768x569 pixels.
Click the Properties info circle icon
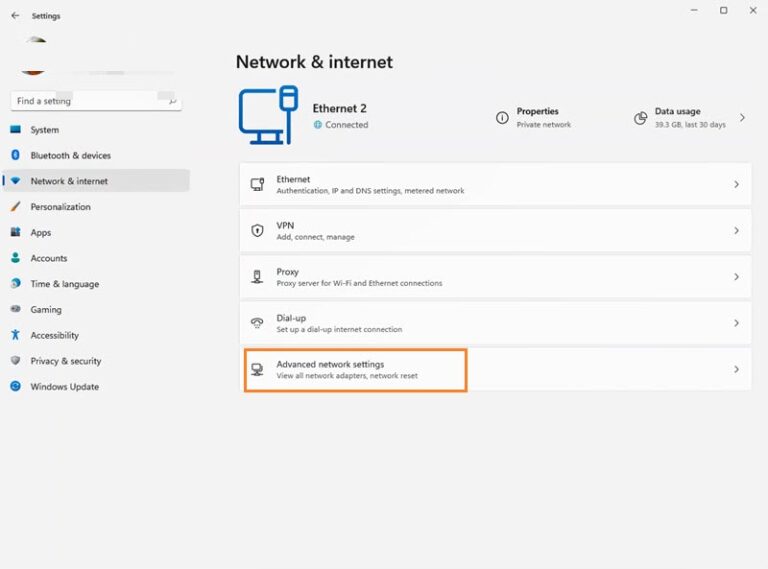point(502,118)
